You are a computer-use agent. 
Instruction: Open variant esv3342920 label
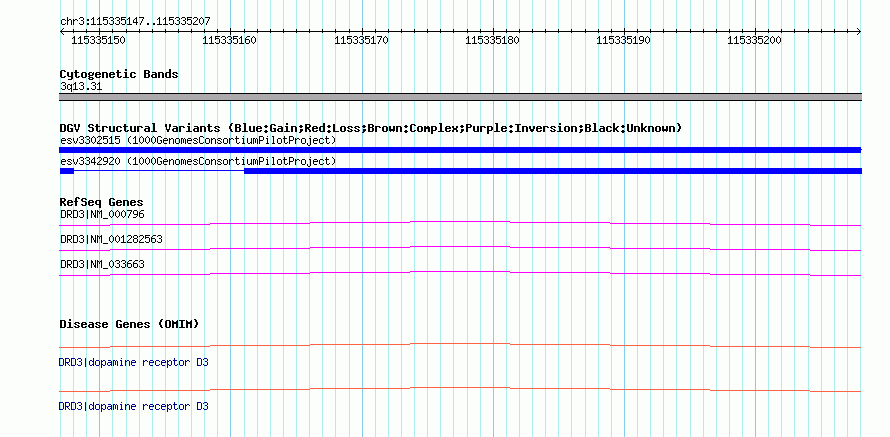pos(198,162)
